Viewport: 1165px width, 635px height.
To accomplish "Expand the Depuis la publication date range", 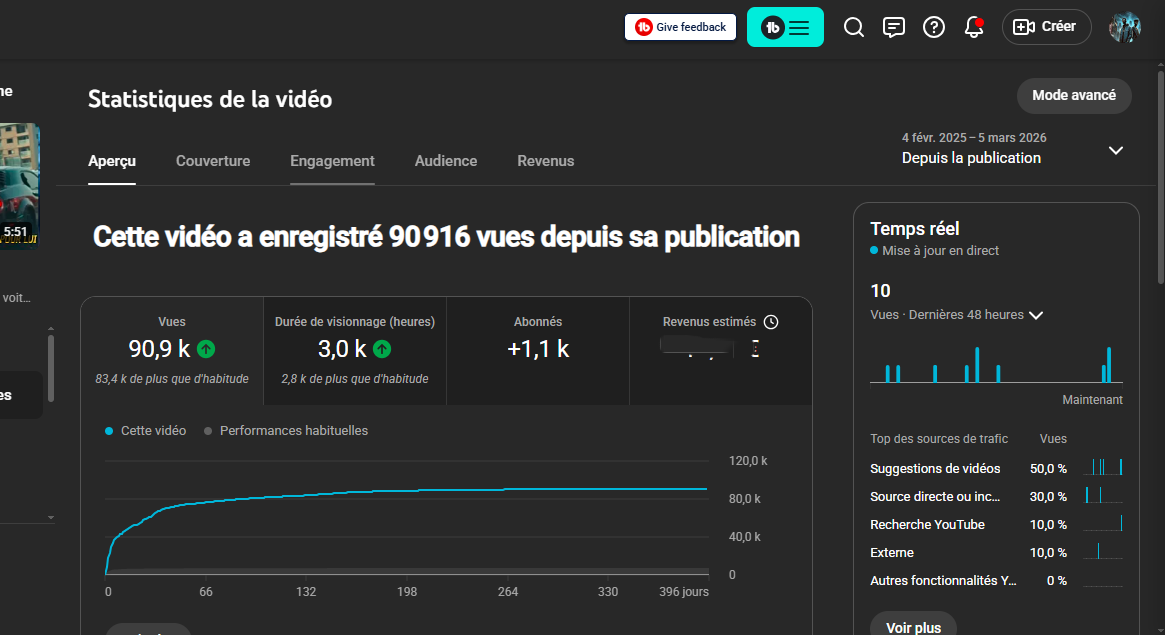I will coord(1115,151).
